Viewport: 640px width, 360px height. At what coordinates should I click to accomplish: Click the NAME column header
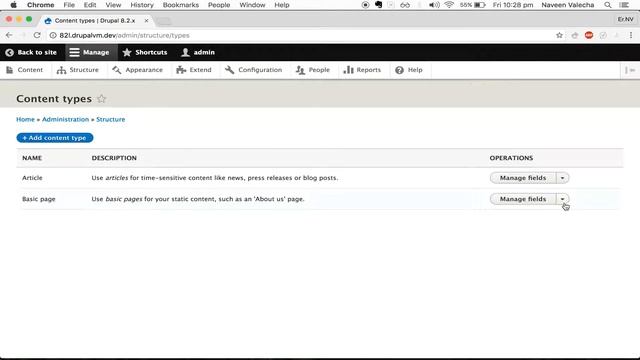click(32, 158)
